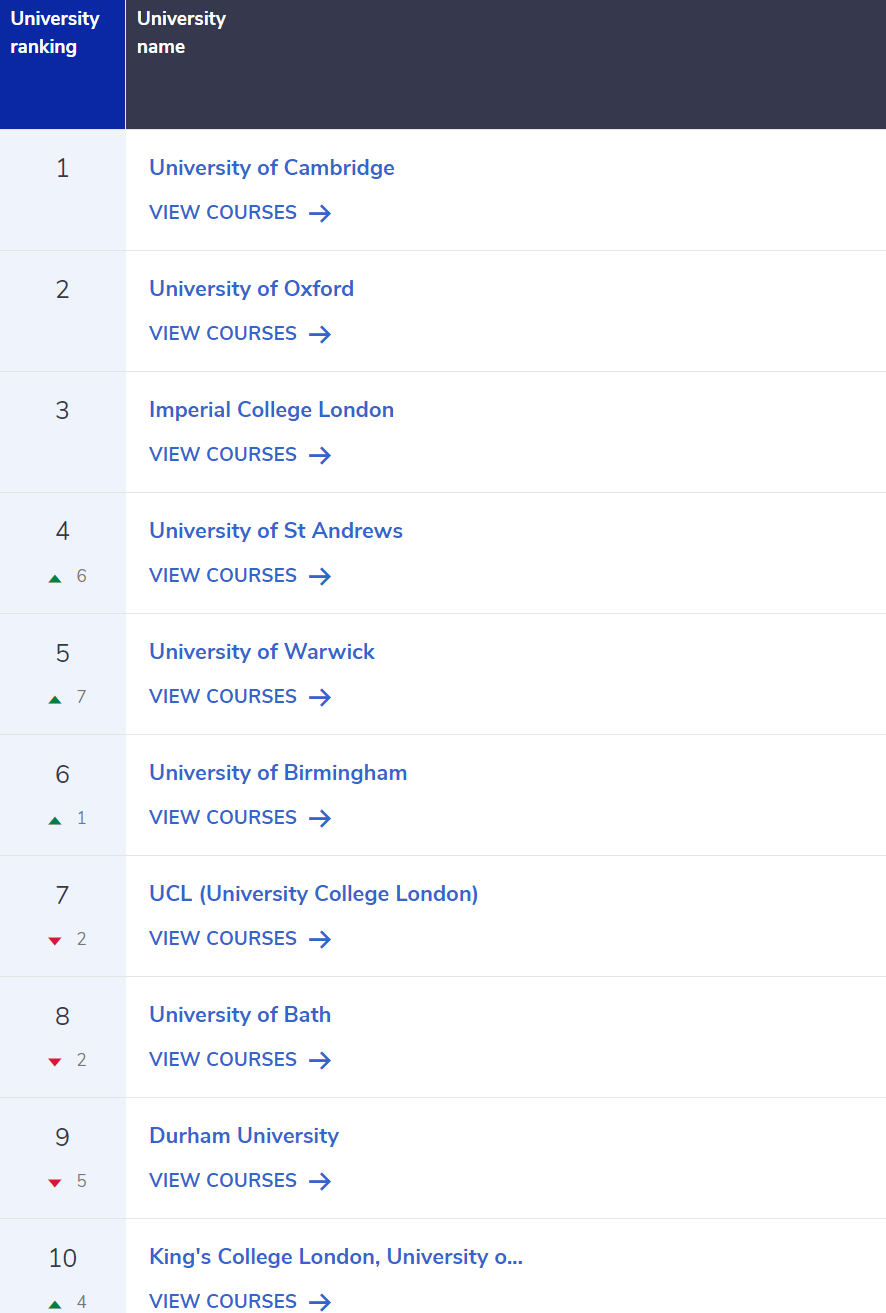Click ranking number 3 cell
Image resolution: width=886 pixels, height=1313 pixels.
pos(62,410)
